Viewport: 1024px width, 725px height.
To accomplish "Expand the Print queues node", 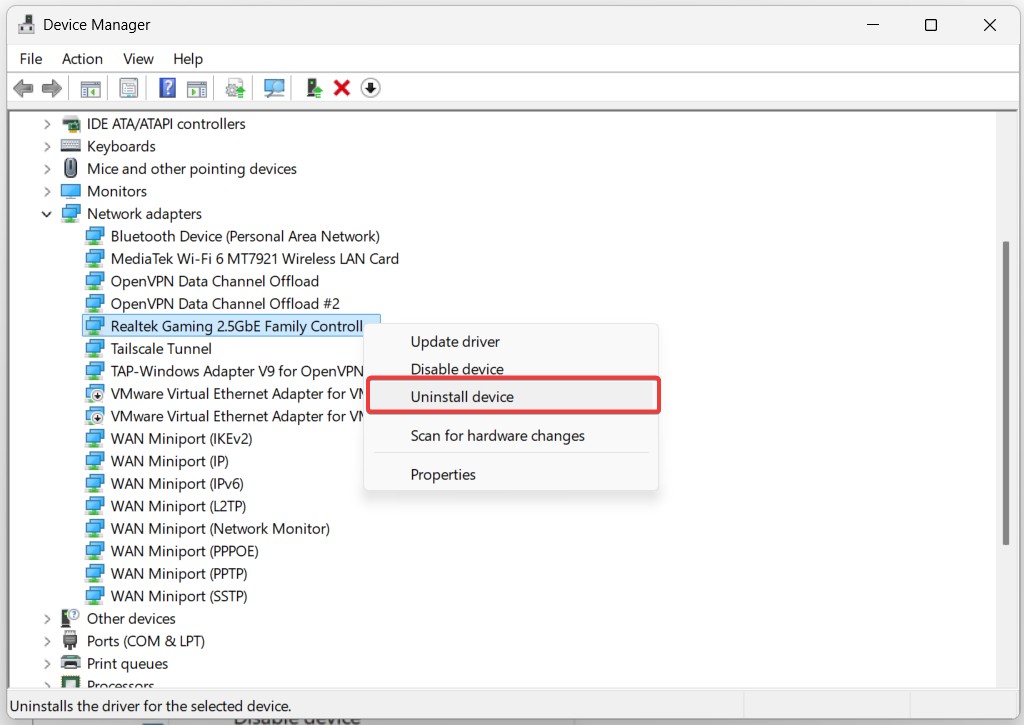I will pyautogui.click(x=47, y=664).
